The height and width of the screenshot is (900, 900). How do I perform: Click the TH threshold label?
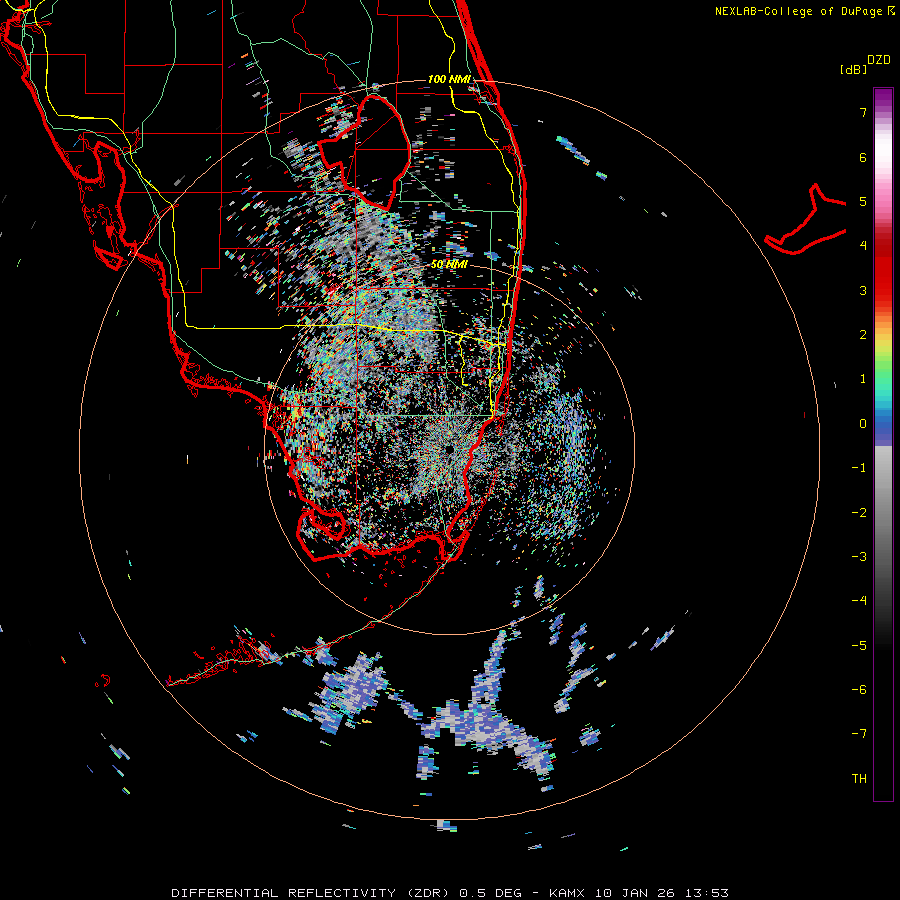point(859,779)
